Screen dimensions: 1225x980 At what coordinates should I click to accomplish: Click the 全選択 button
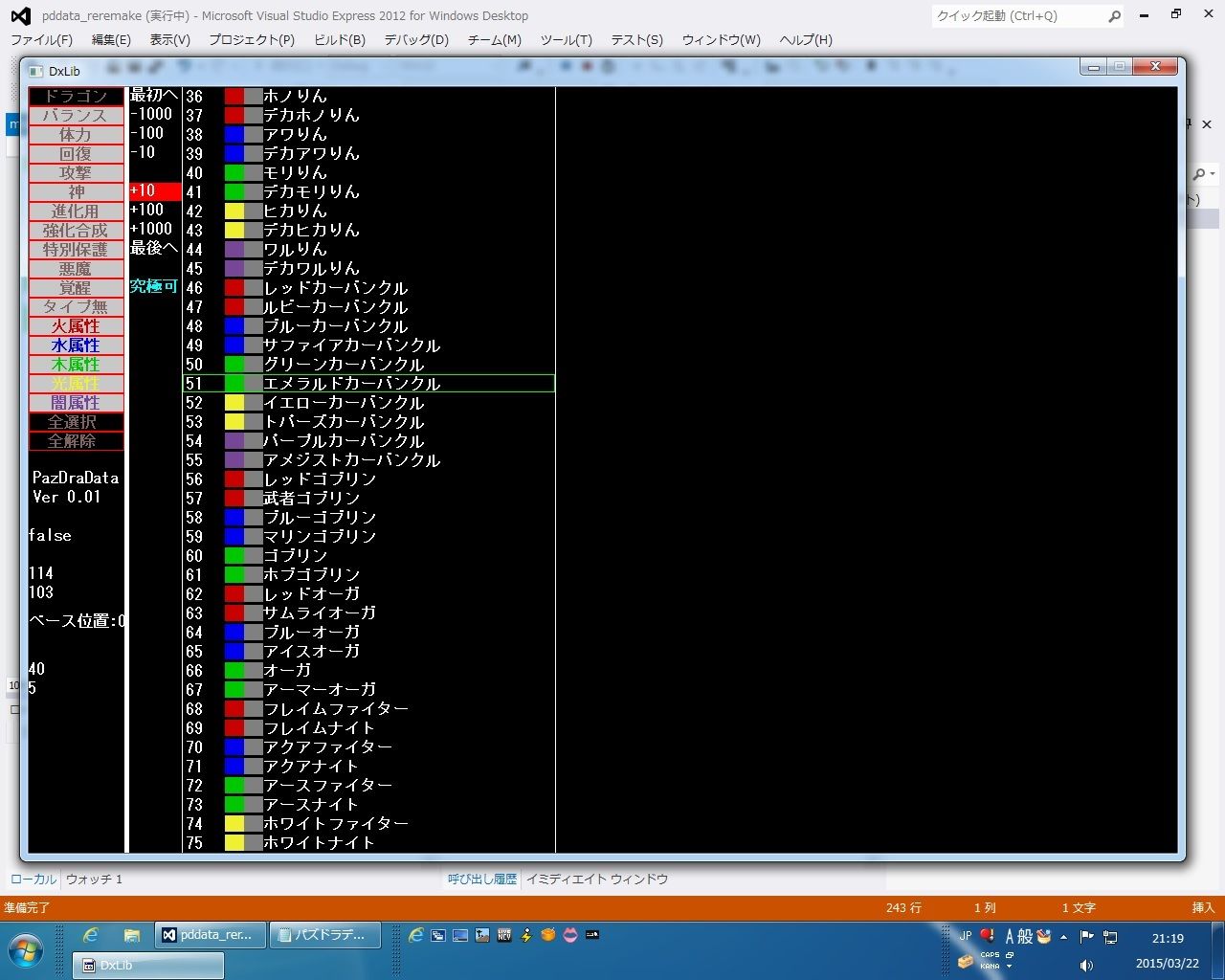(76, 422)
